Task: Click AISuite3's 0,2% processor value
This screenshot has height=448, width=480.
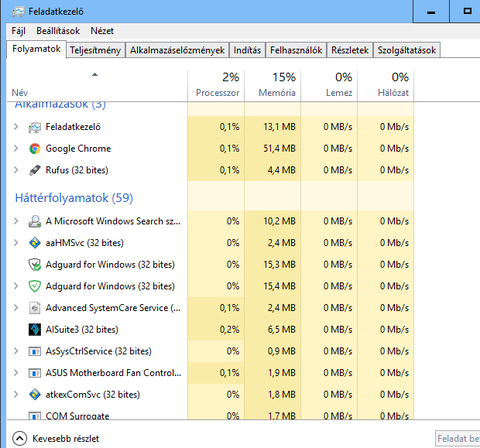Action: [x=229, y=330]
